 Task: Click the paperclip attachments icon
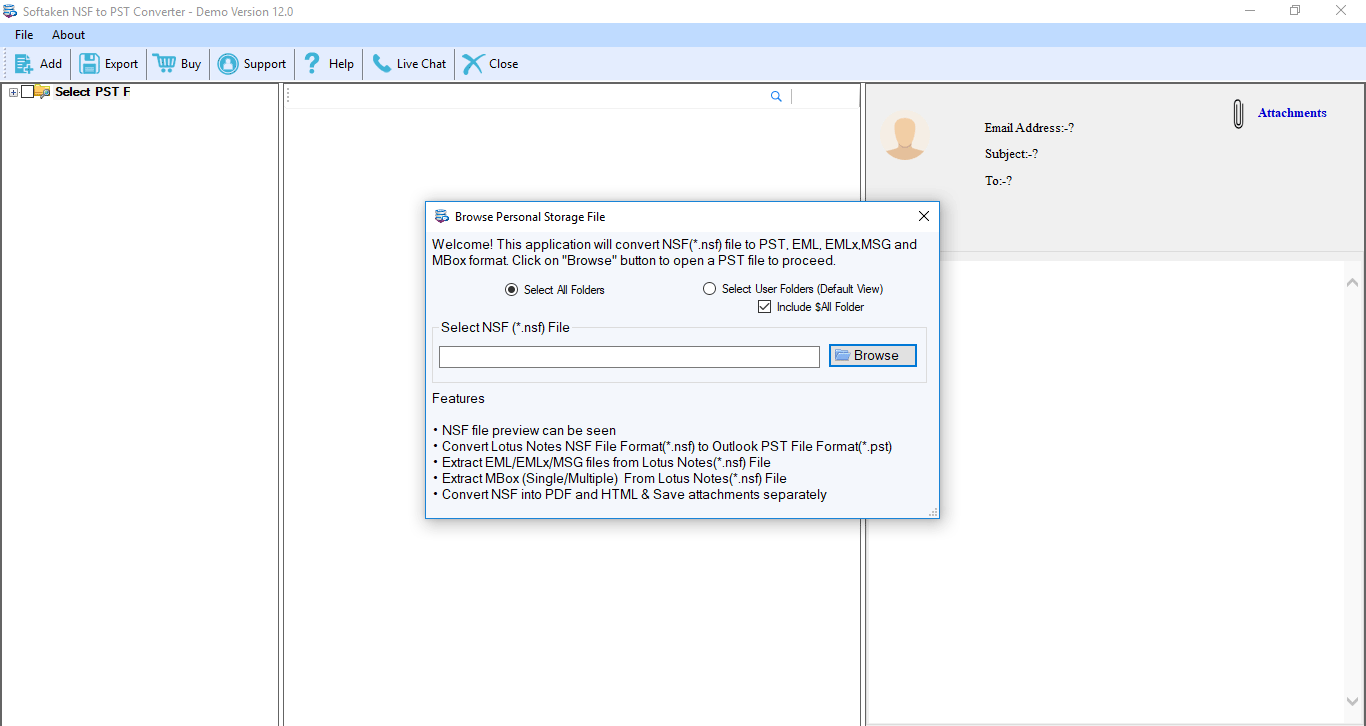(1238, 114)
